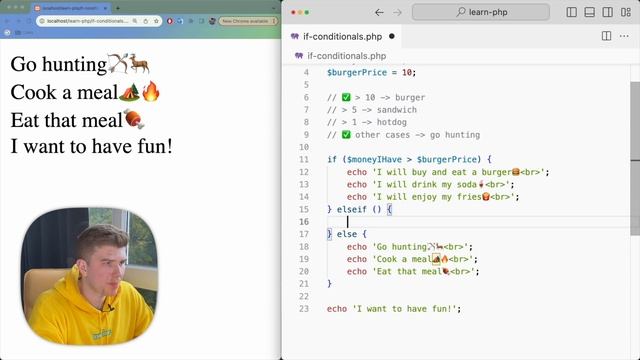
Task: Open the bookmarks bar folder
Action: click(23, 32)
